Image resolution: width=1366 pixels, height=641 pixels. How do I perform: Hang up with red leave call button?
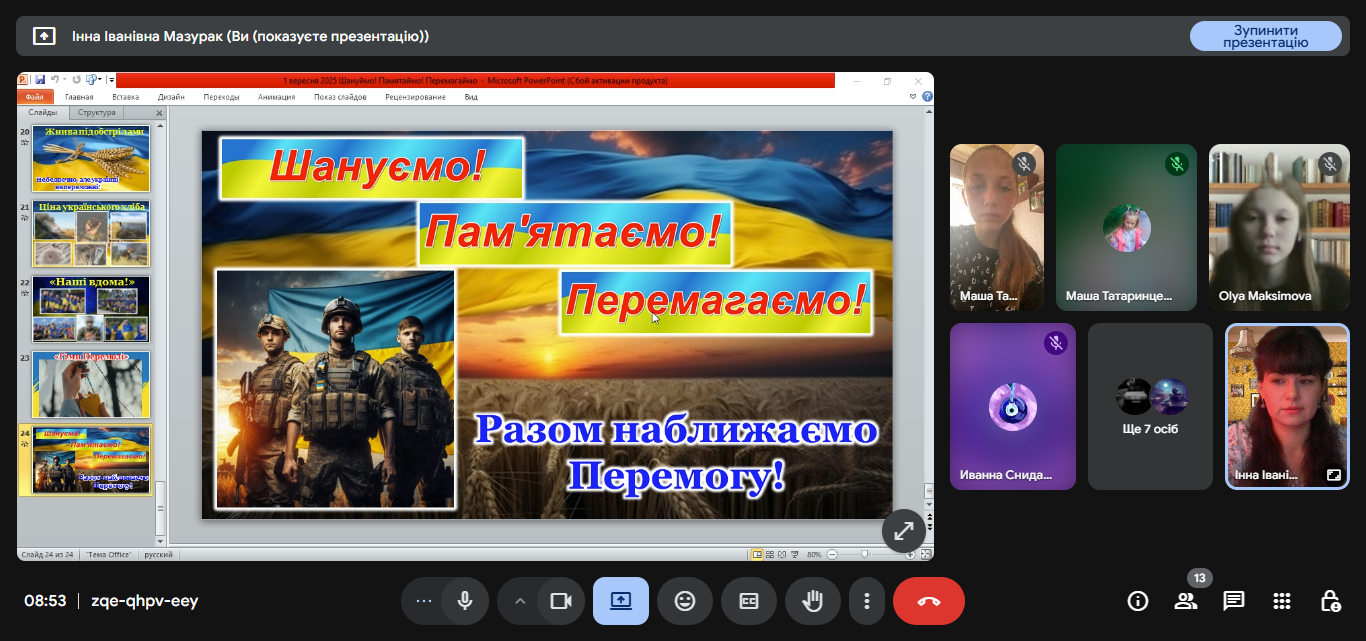click(928, 601)
